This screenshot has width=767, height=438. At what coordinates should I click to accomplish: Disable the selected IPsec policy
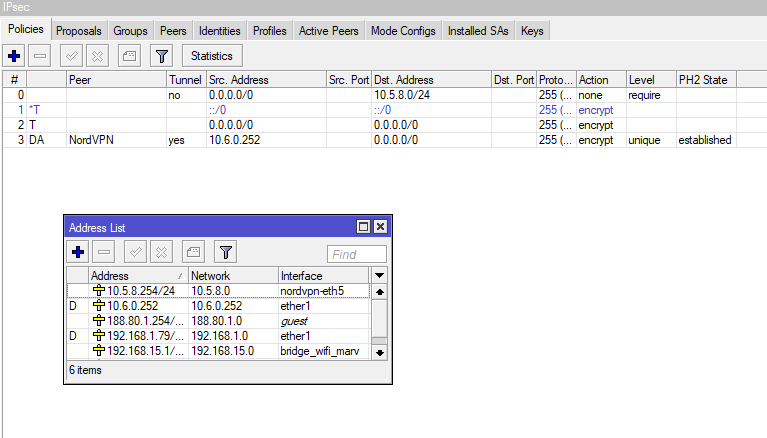click(x=97, y=56)
